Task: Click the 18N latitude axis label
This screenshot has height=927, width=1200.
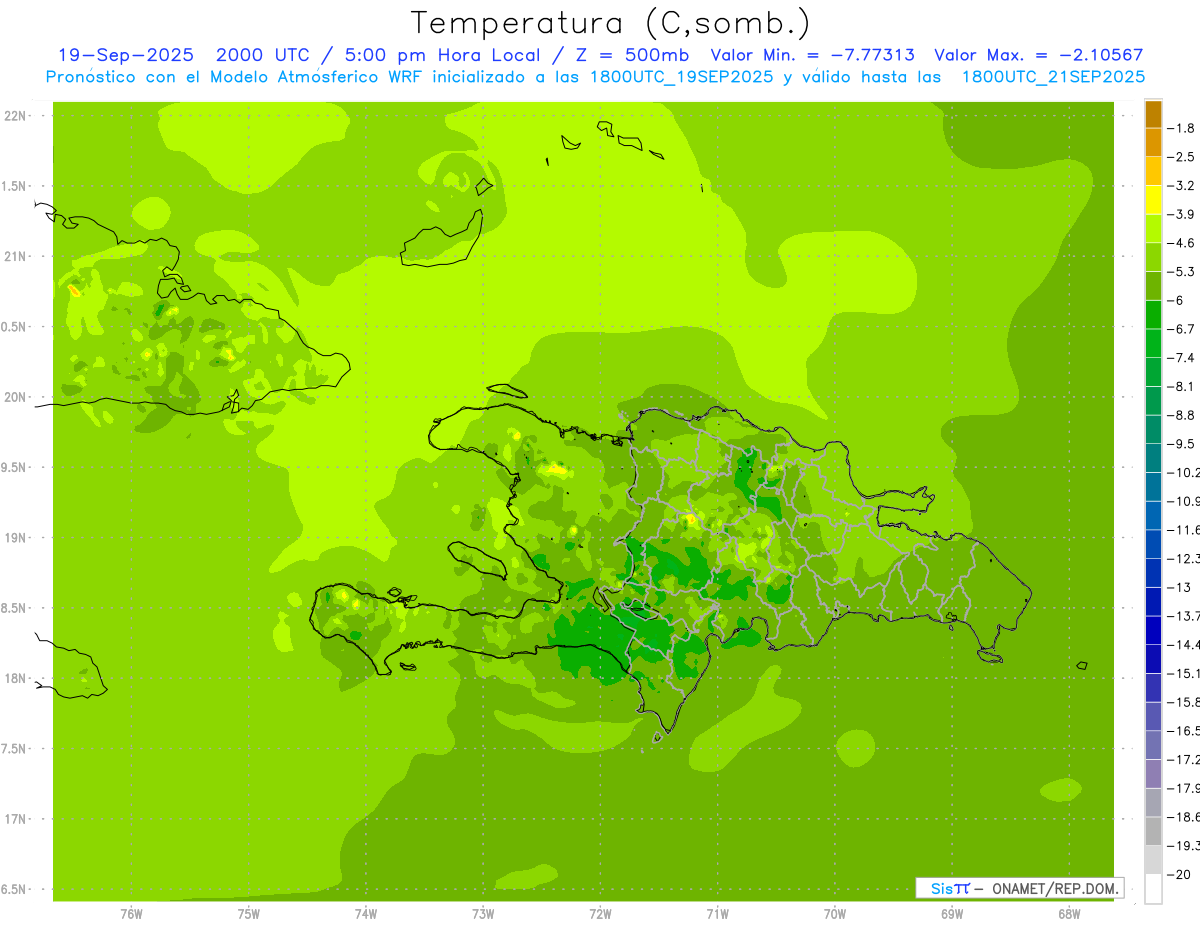Action: pyautogui.click(x=15, y=678)
